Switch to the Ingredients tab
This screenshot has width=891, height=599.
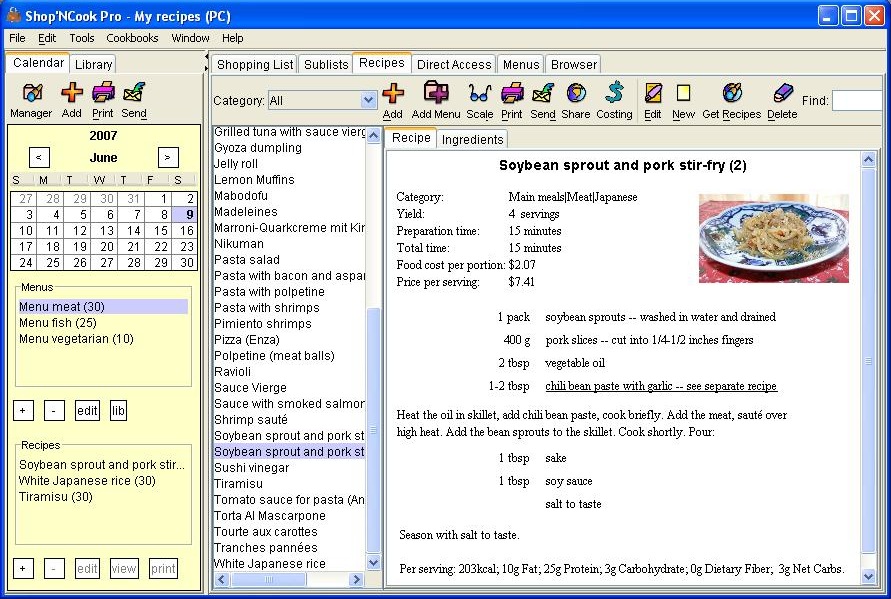(473, 140)
